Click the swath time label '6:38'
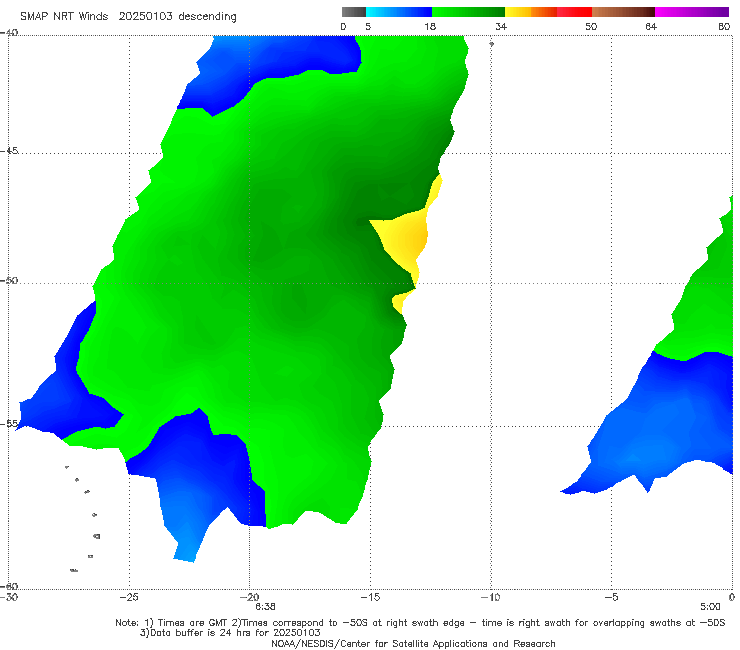The width and height of the screenshot is (740, 650). pyautogui.click(x=265, y=606)
